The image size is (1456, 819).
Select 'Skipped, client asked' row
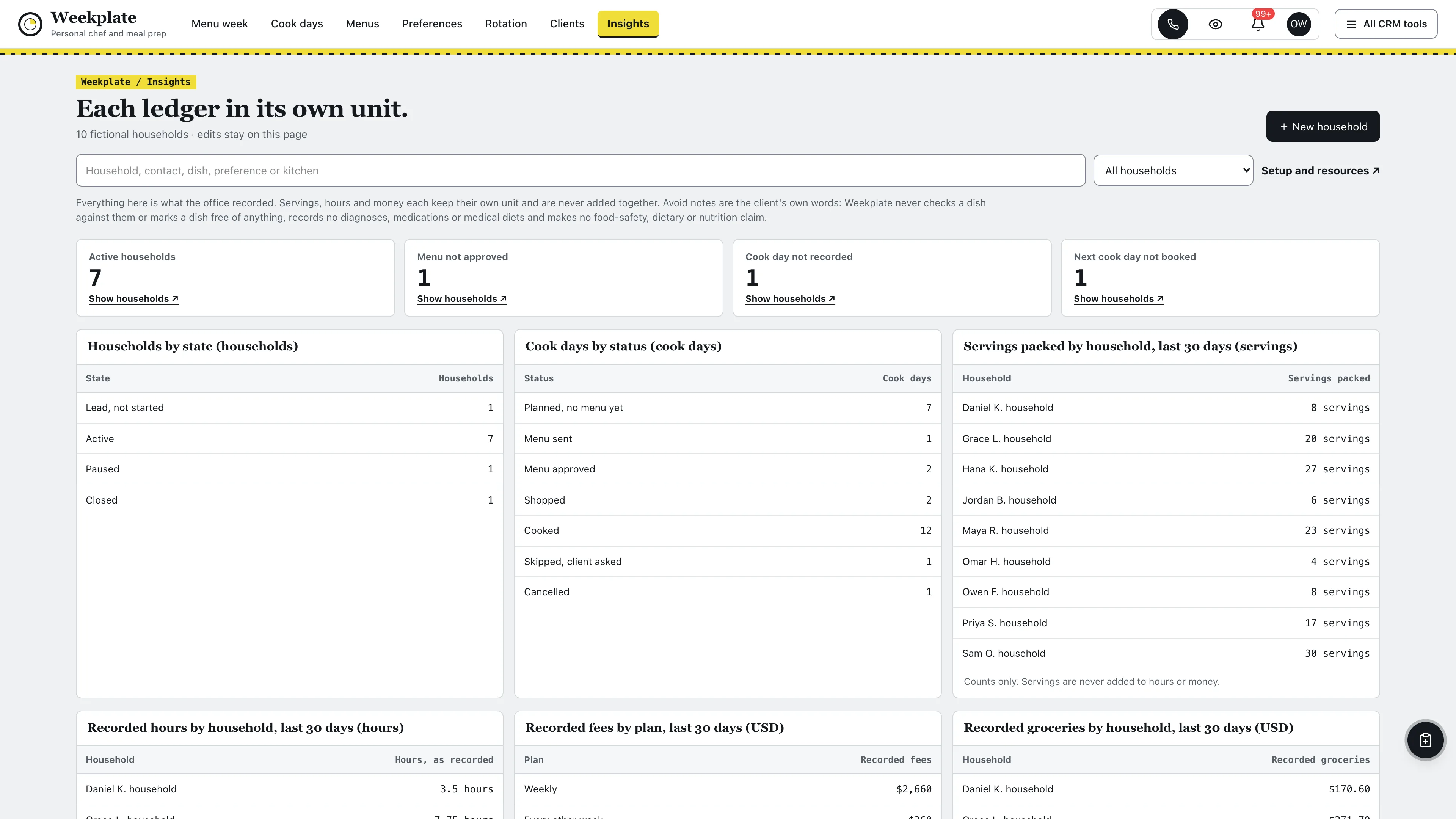tap(728, 561)
